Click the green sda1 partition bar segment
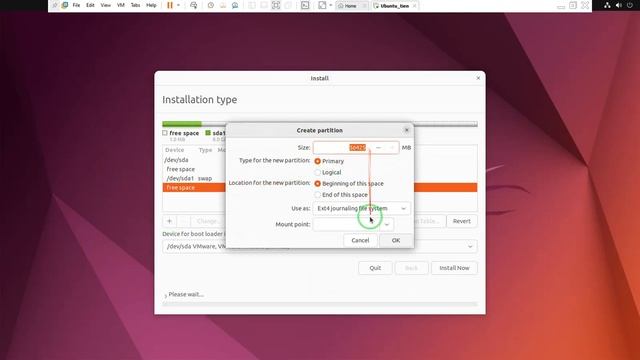This screenshot has height=360, width=640. pyautogui.click(x=182, y=124)
